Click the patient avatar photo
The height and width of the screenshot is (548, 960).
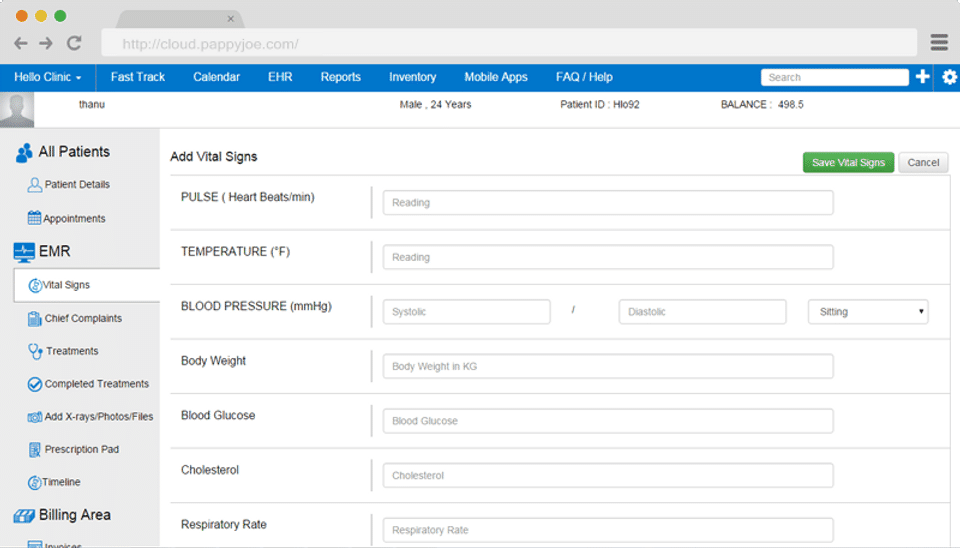17,110
